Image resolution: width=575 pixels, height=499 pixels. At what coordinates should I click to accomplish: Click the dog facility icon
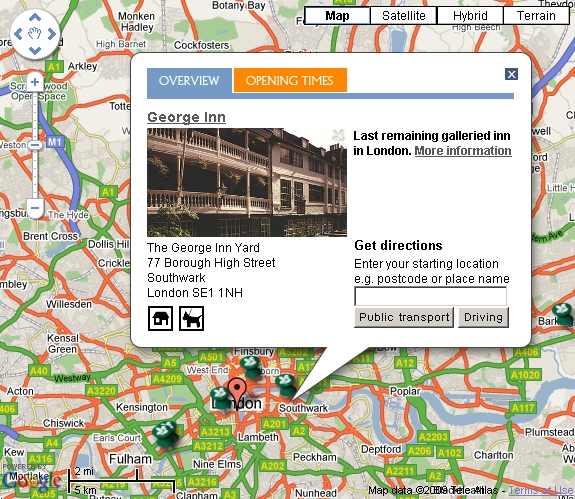191,318
